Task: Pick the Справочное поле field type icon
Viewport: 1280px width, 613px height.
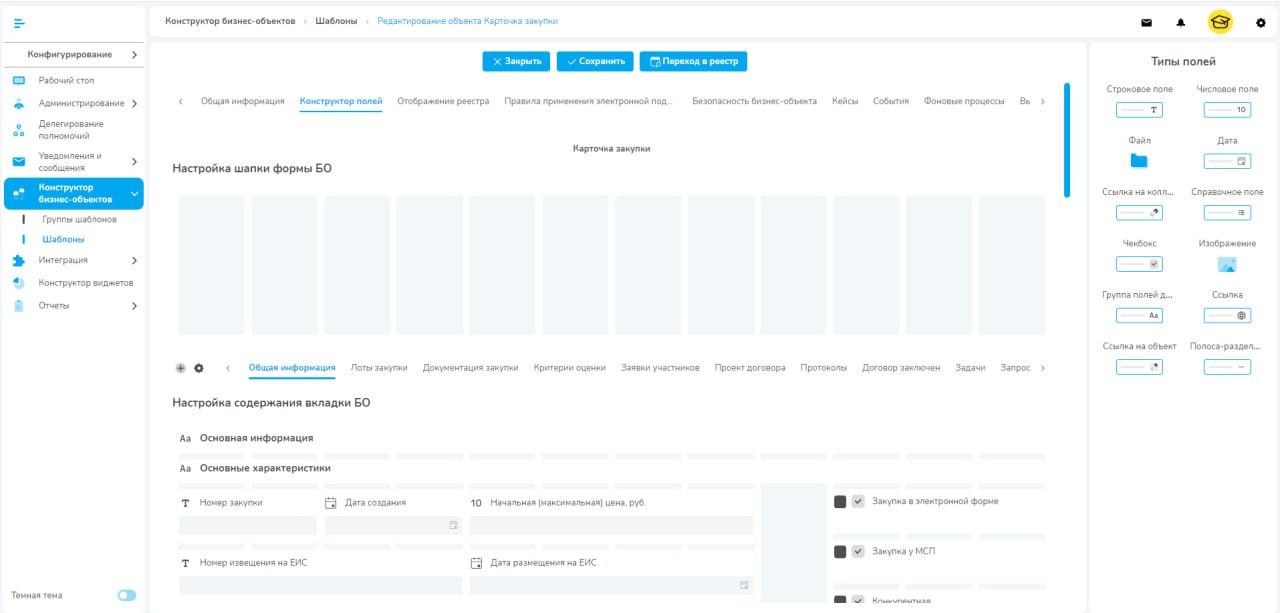Action: (x=1227, y=212)
